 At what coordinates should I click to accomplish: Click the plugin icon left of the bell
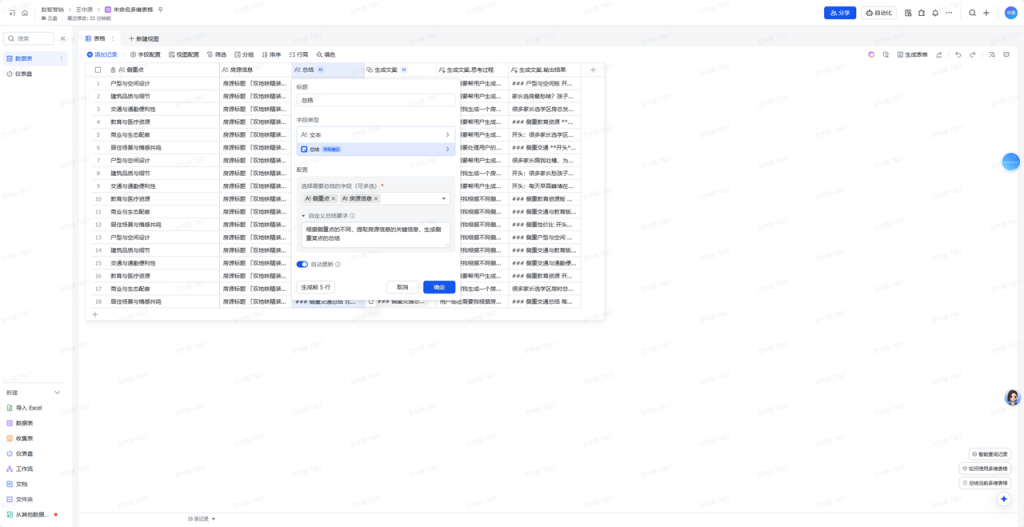pyautogui.click(x=921, y=13)
